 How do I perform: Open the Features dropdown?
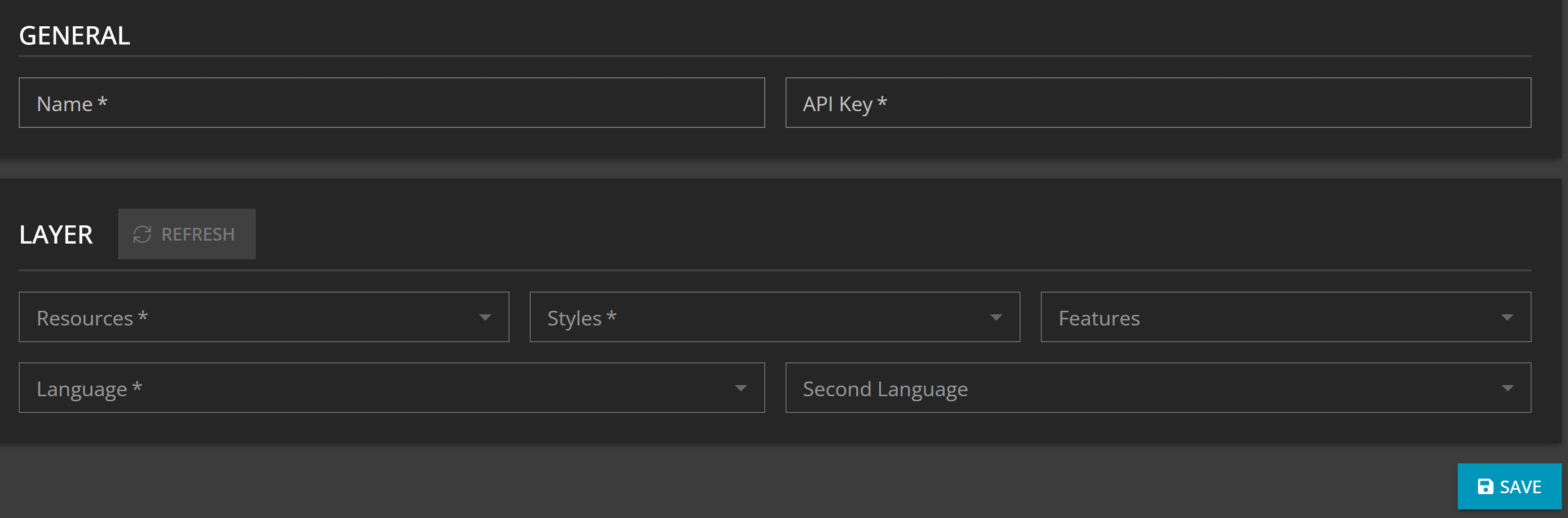click(1285, 317)
